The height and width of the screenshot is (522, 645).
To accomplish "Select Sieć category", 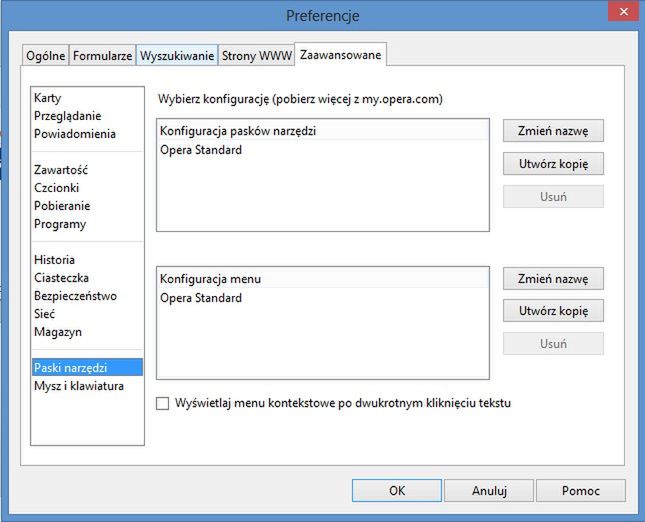I will [87, 314].
